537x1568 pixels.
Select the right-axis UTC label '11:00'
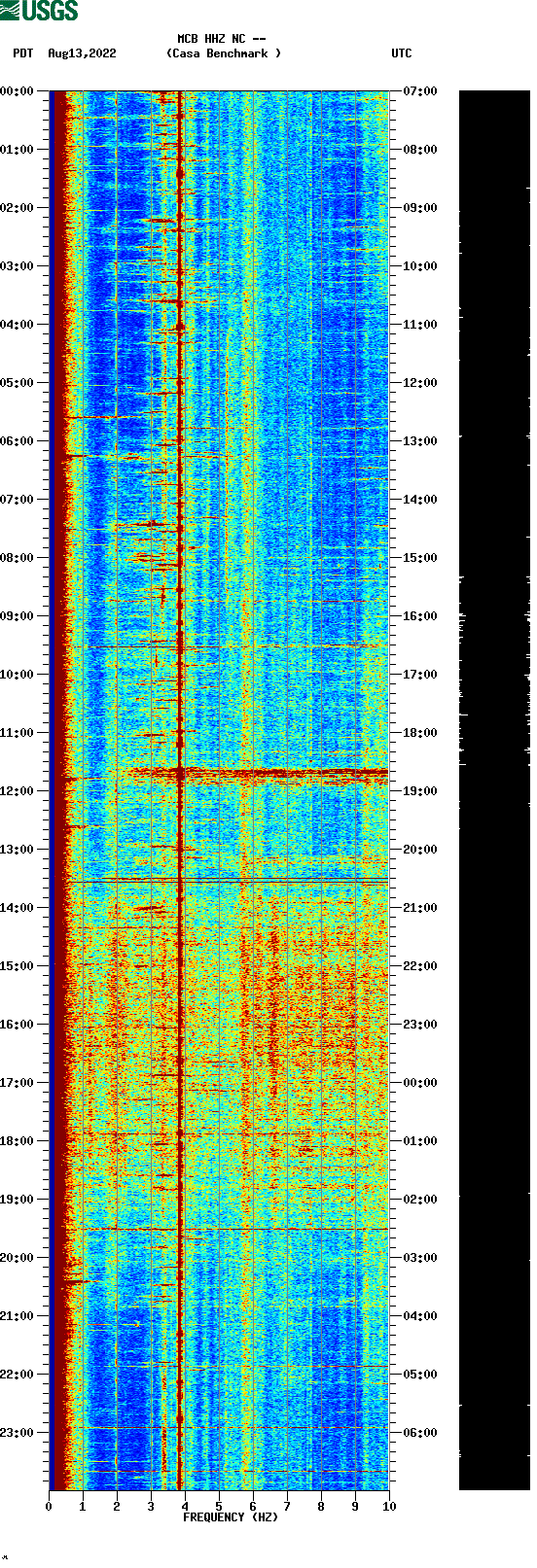420,325
